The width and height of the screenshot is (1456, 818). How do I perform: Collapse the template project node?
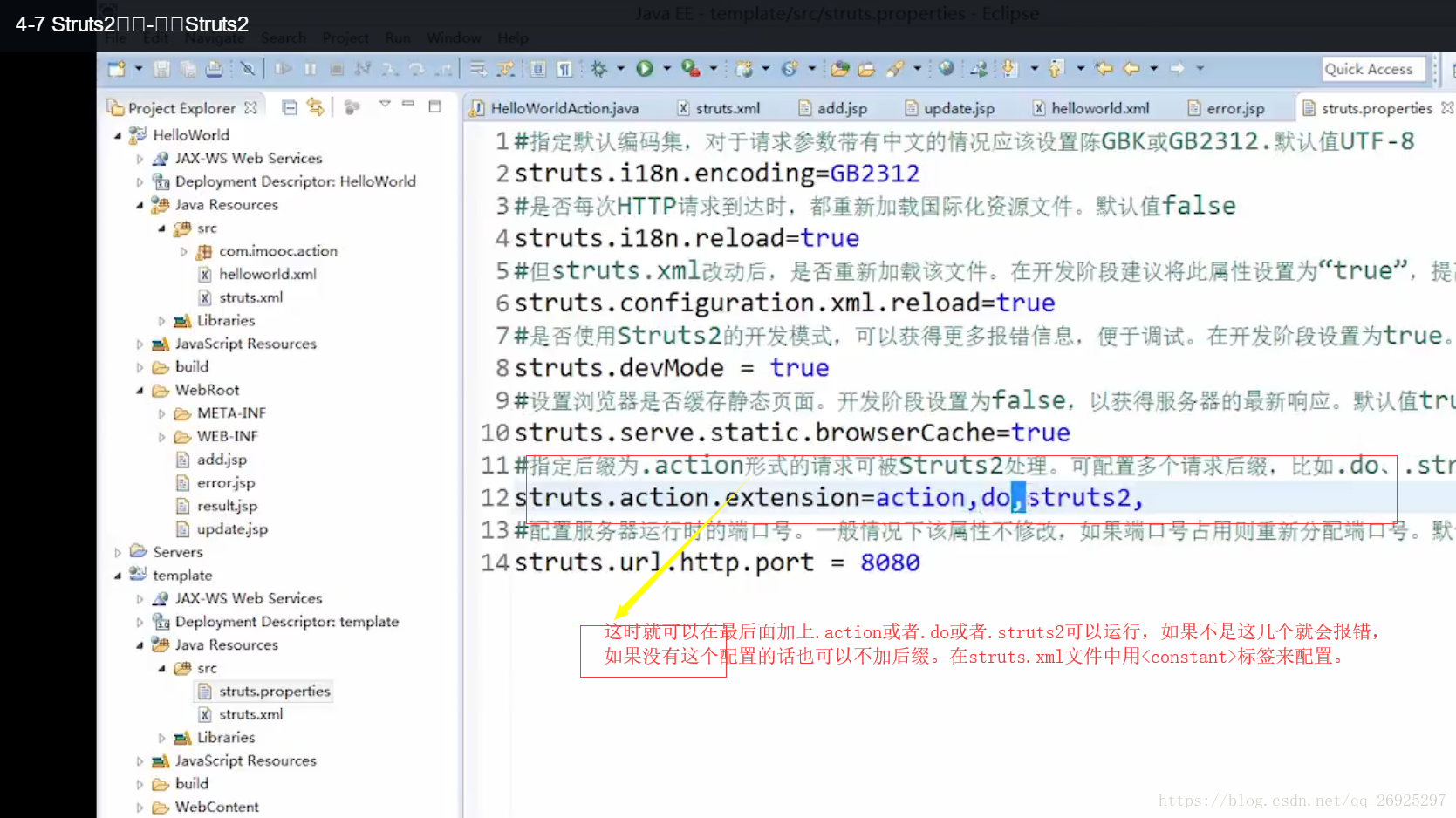pyautogui.click(x=118, y=576)
